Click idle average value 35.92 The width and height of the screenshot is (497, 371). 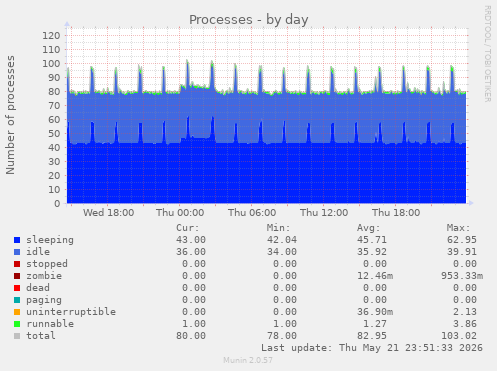372,252
